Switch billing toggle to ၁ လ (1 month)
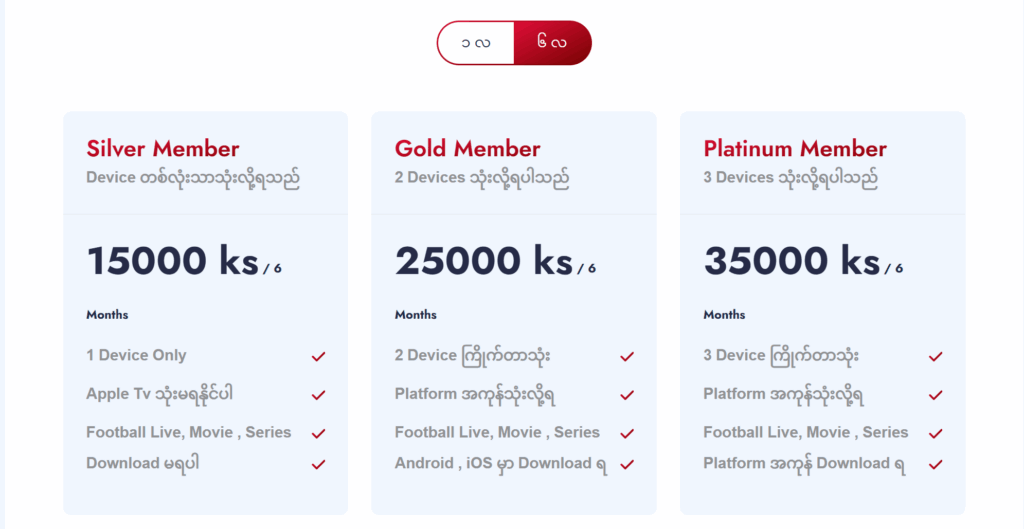The width and height of the screenshot is (1024, 529). (x=476, y=43)
